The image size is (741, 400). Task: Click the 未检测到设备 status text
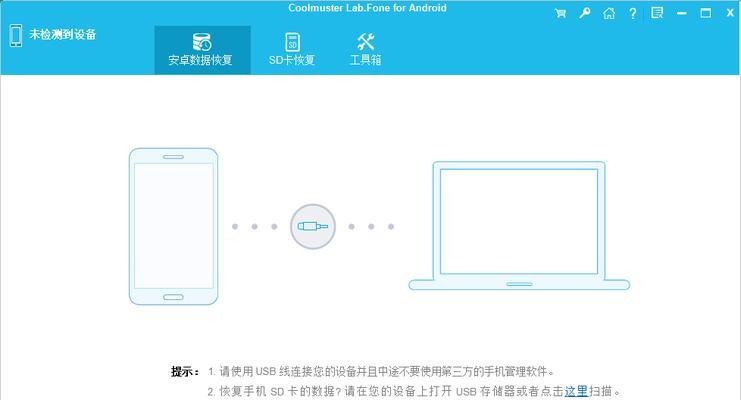tap(62, 35)
